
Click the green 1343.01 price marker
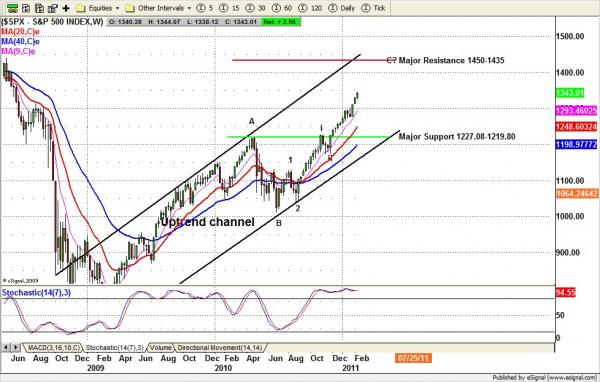click(570, 93)
